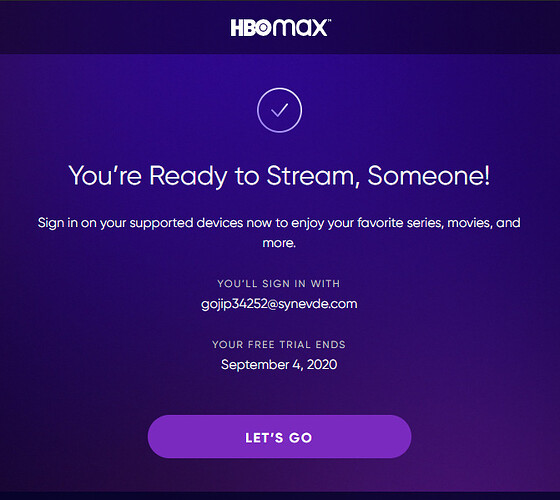560x500 pixels.
Task: Click the word "Stream," in the heading
Action: pos(313,176)
